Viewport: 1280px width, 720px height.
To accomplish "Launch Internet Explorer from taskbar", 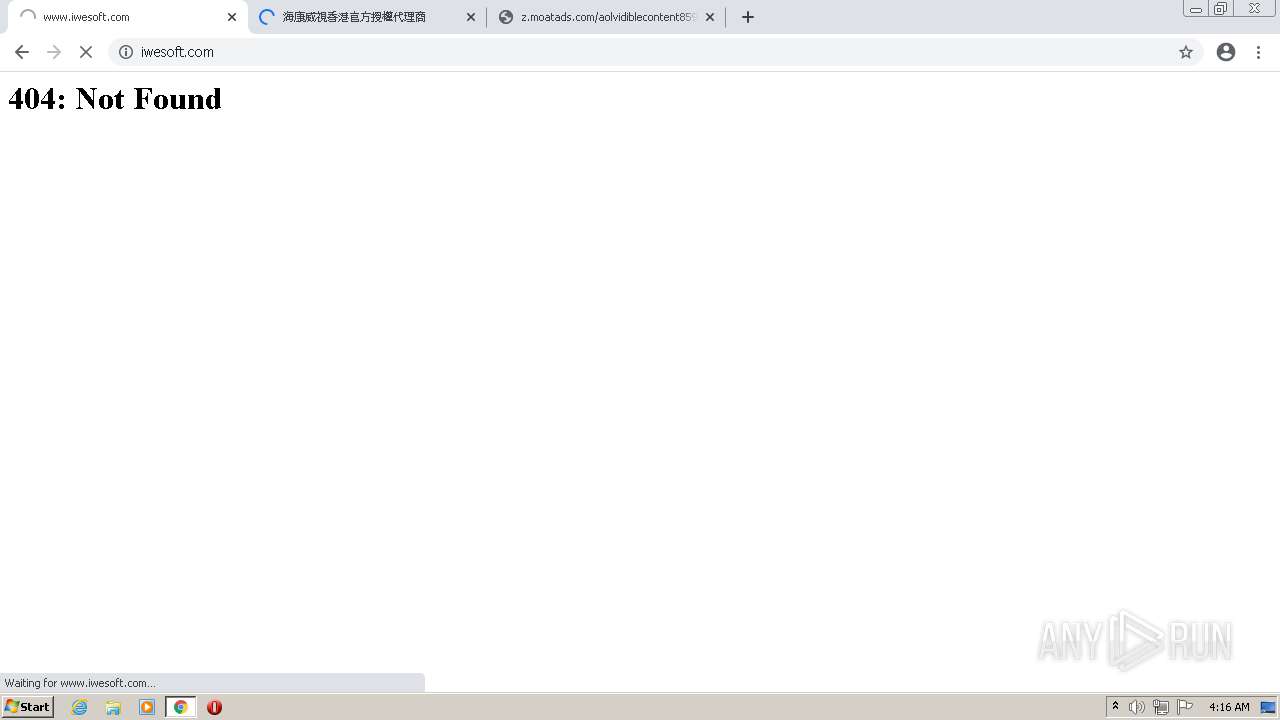I will click(x=80, y=707).
